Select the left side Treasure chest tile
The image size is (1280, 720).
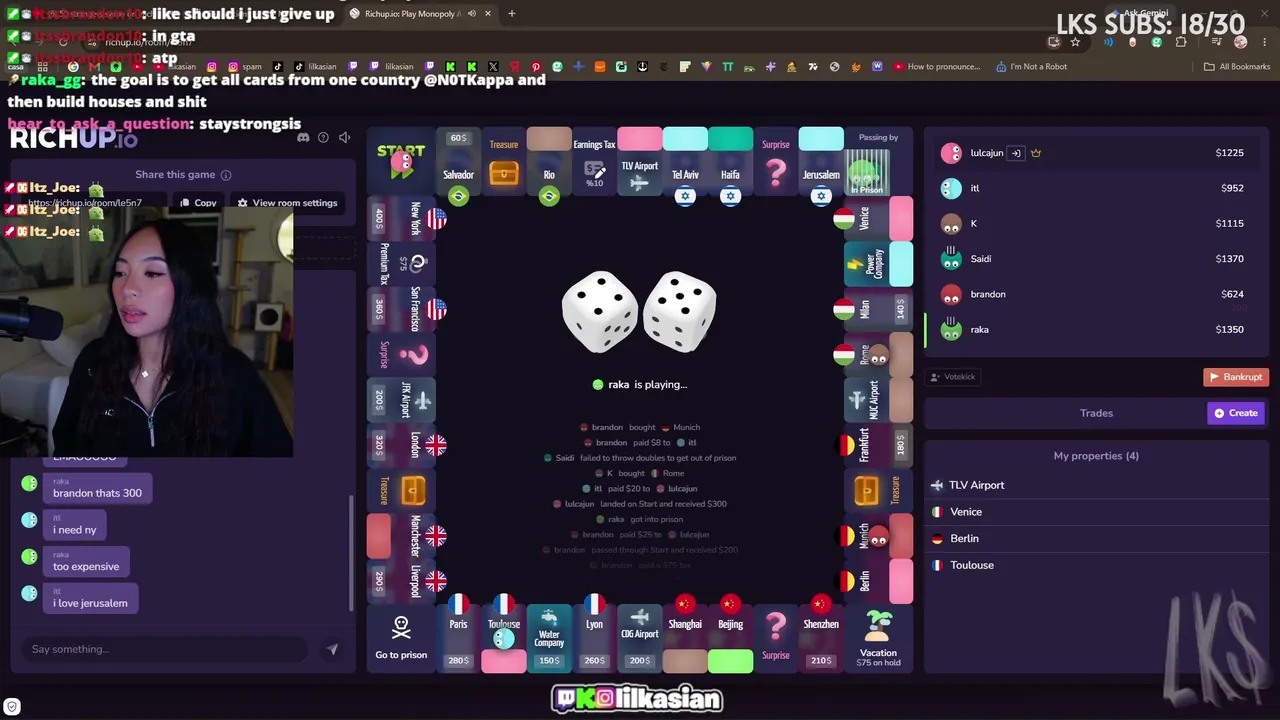(x=401, y=491)
